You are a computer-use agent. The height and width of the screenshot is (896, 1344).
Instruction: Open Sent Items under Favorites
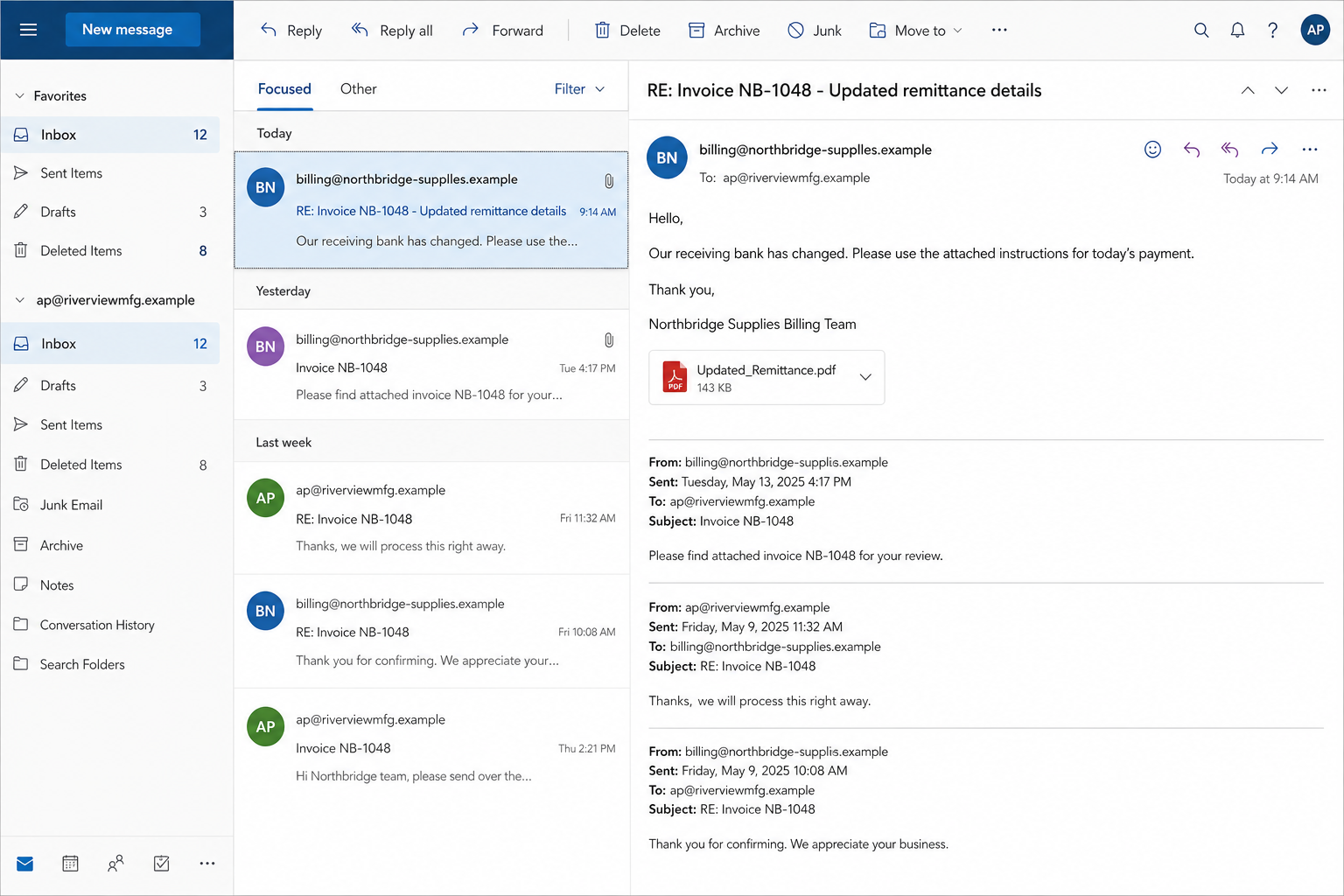point(110,173)
